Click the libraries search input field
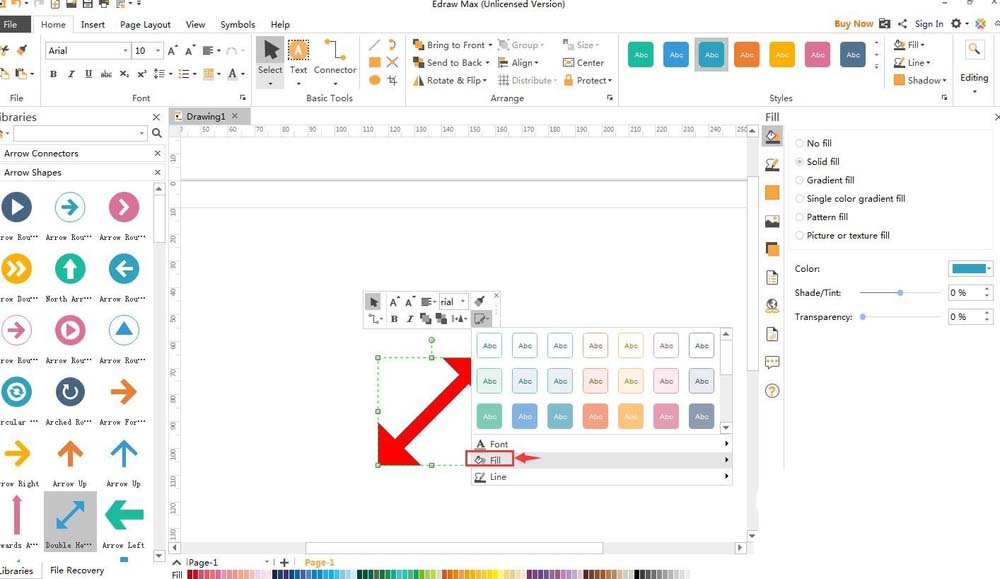The image size is (1000, 579). click(x=78, y=134)
